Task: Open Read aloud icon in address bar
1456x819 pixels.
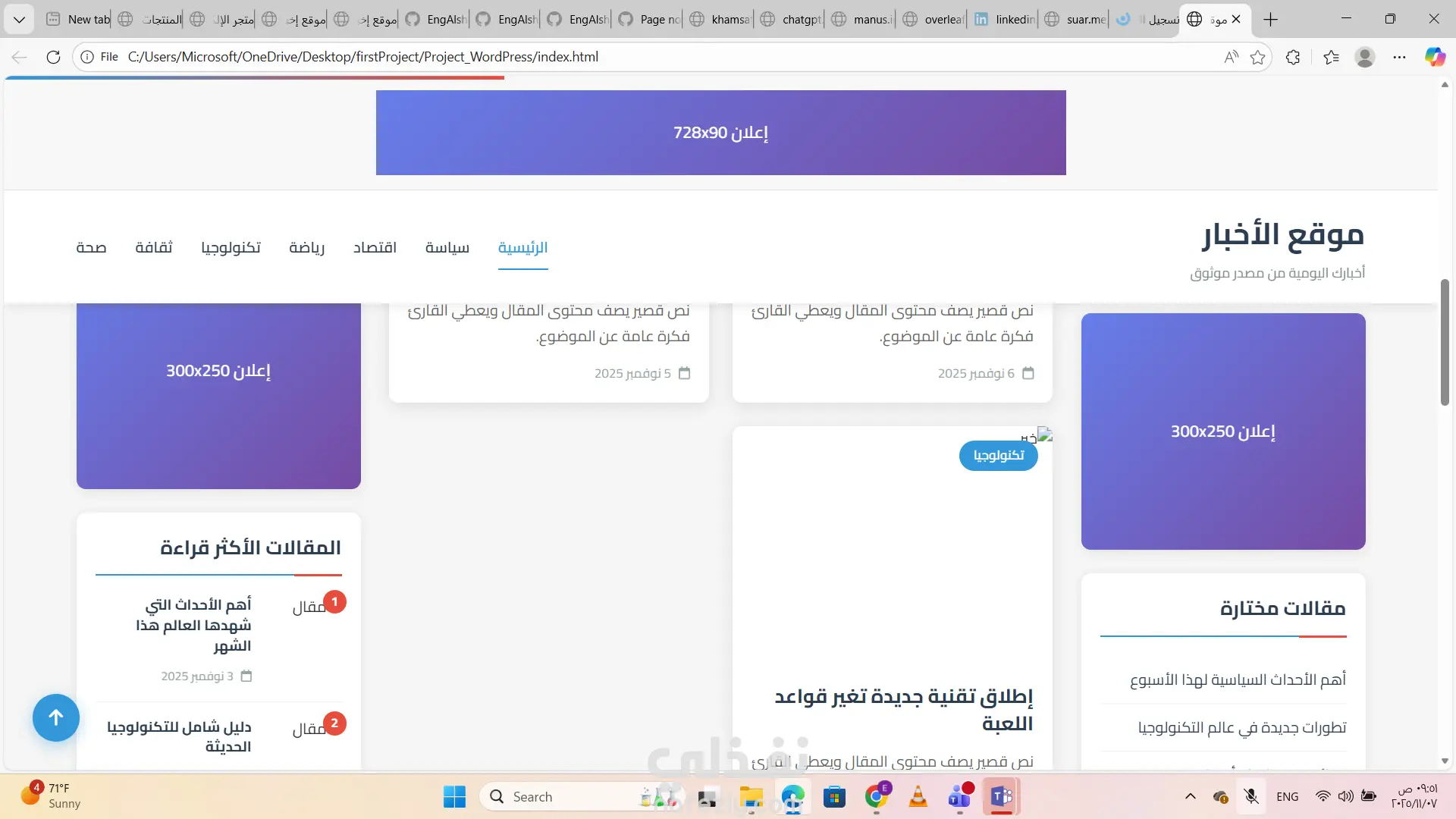Action: 1231,57
